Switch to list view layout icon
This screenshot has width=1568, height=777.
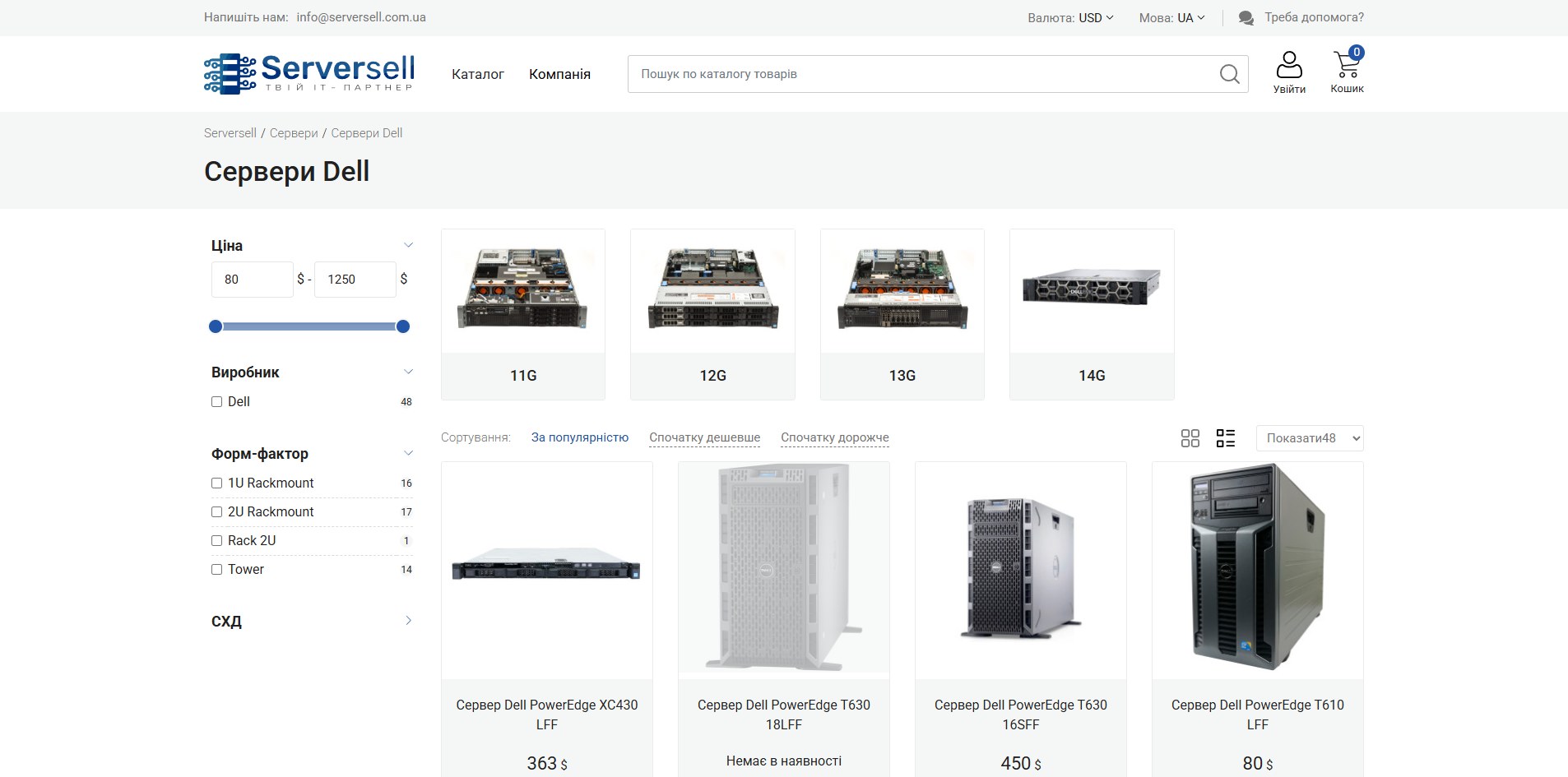1226,438
